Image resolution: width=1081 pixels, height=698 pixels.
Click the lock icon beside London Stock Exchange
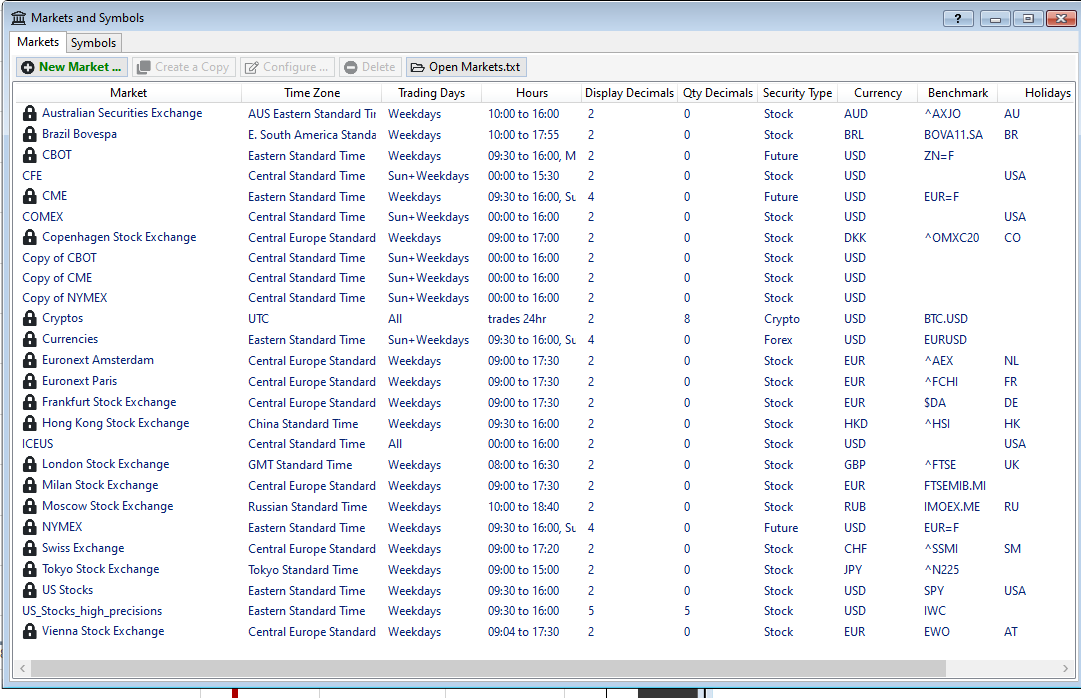click(x=30, y=464)
